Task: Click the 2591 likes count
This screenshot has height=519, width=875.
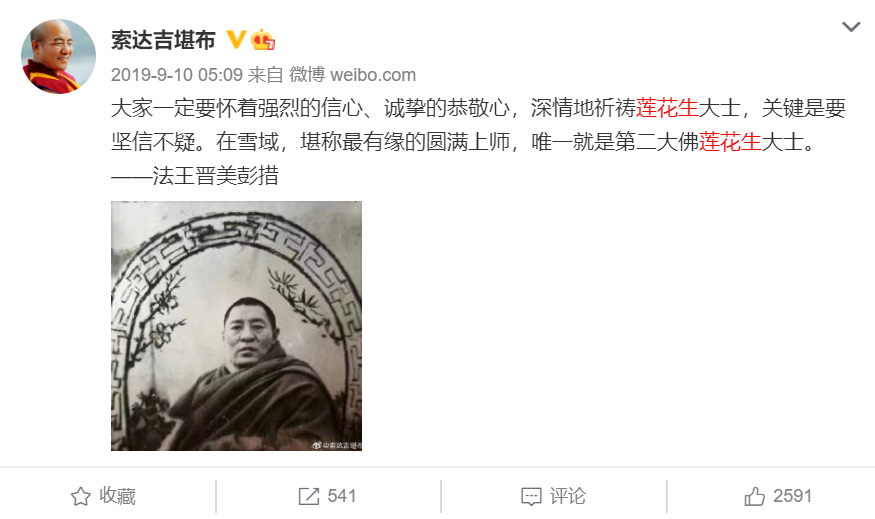Action: pyautogui.click(x=792, y=496)
